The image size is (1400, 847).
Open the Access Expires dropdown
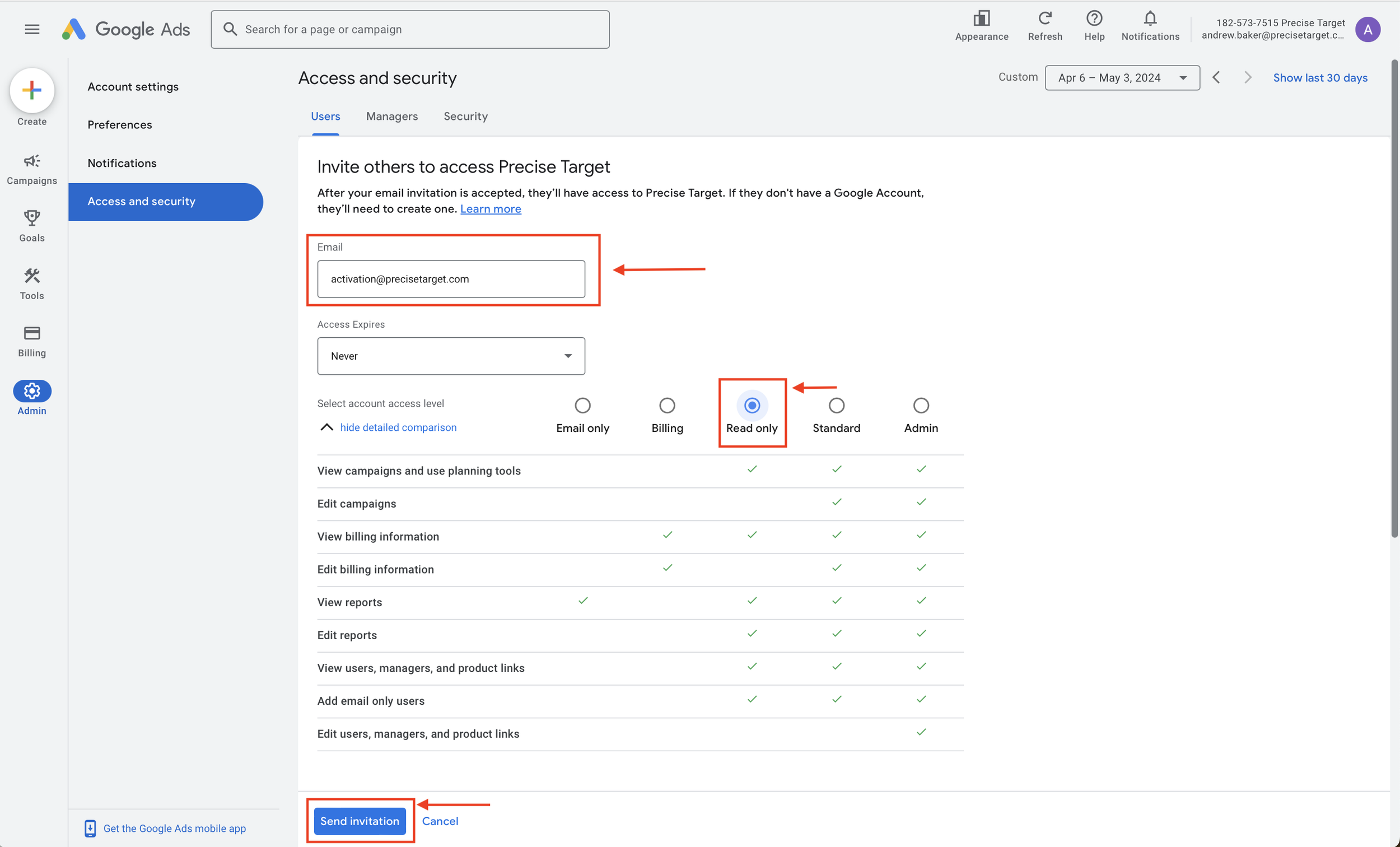[451, 356]
